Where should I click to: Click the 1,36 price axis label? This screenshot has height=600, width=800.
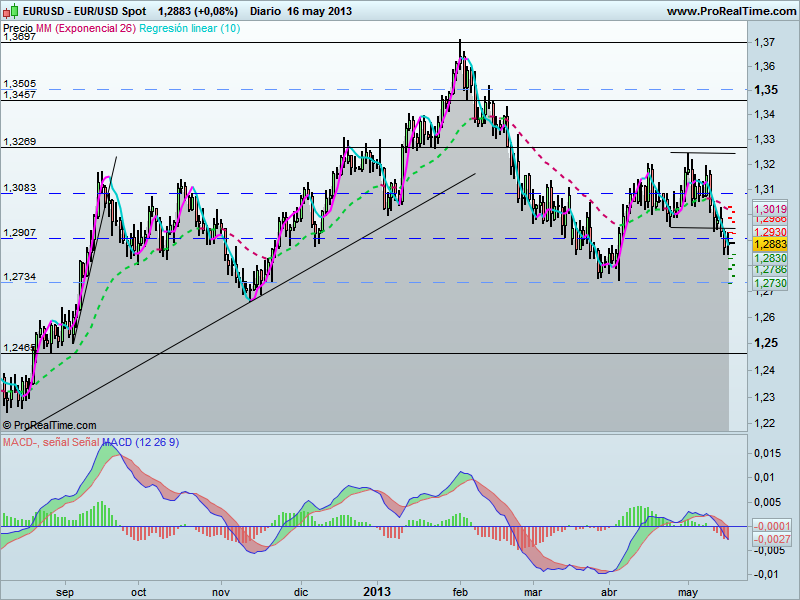pyautogui.click(x=765, y=66)
